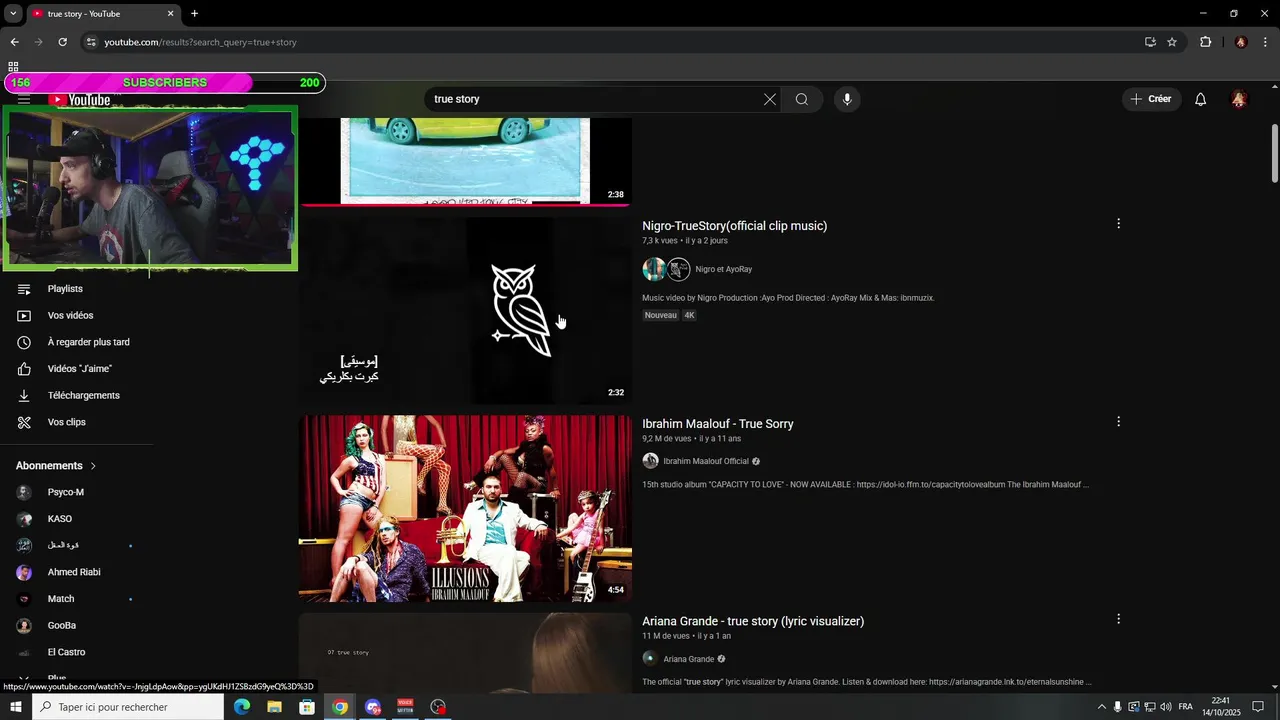Viewport: 1280px width, 720px height.
Task: Click the Créer button
Action: click(x=1151, y=99)
